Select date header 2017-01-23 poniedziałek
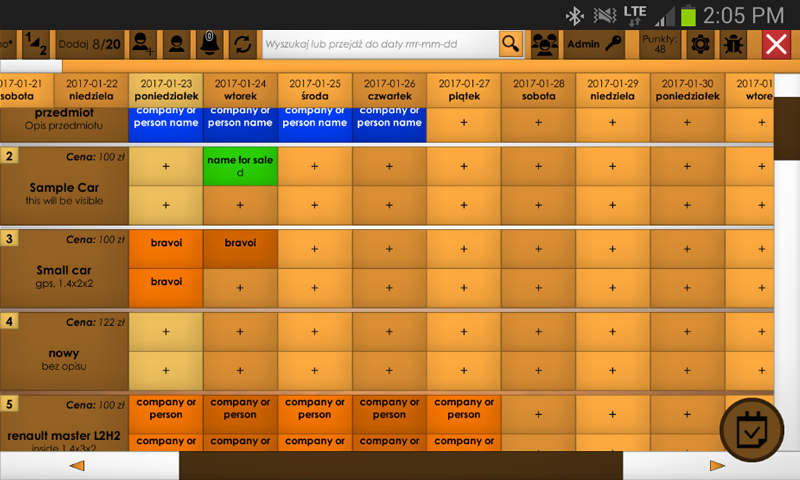This screenshot has height=480, width=800. (166, 90)
